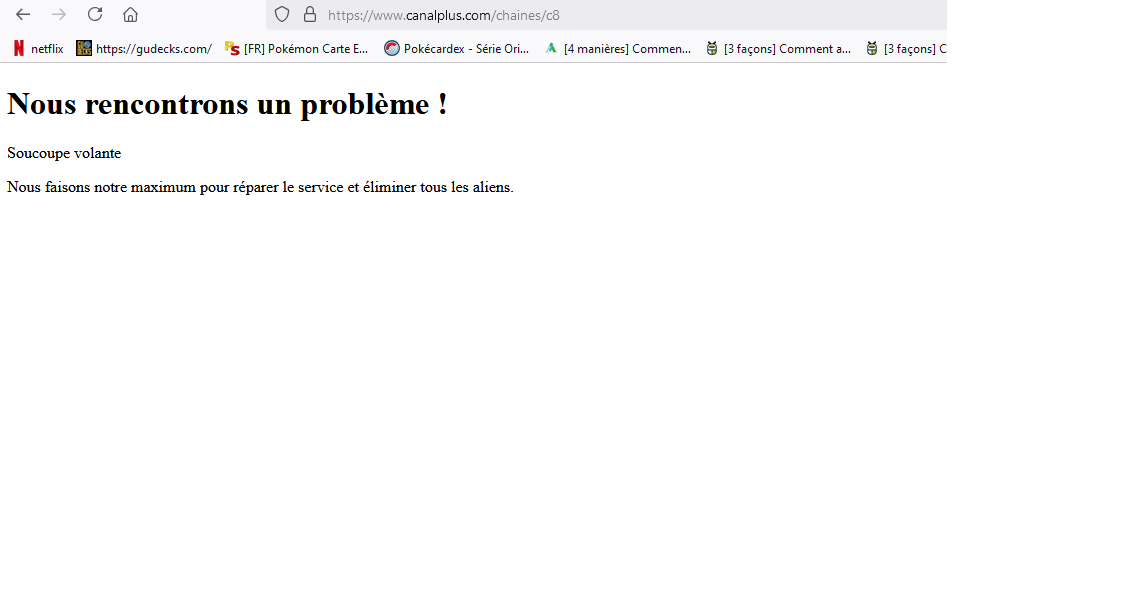The image size is (1140, 599).
Task: Open the [3 façons] Comment a... bookmark
Action: pyautogui.click(x=778, y=49)
